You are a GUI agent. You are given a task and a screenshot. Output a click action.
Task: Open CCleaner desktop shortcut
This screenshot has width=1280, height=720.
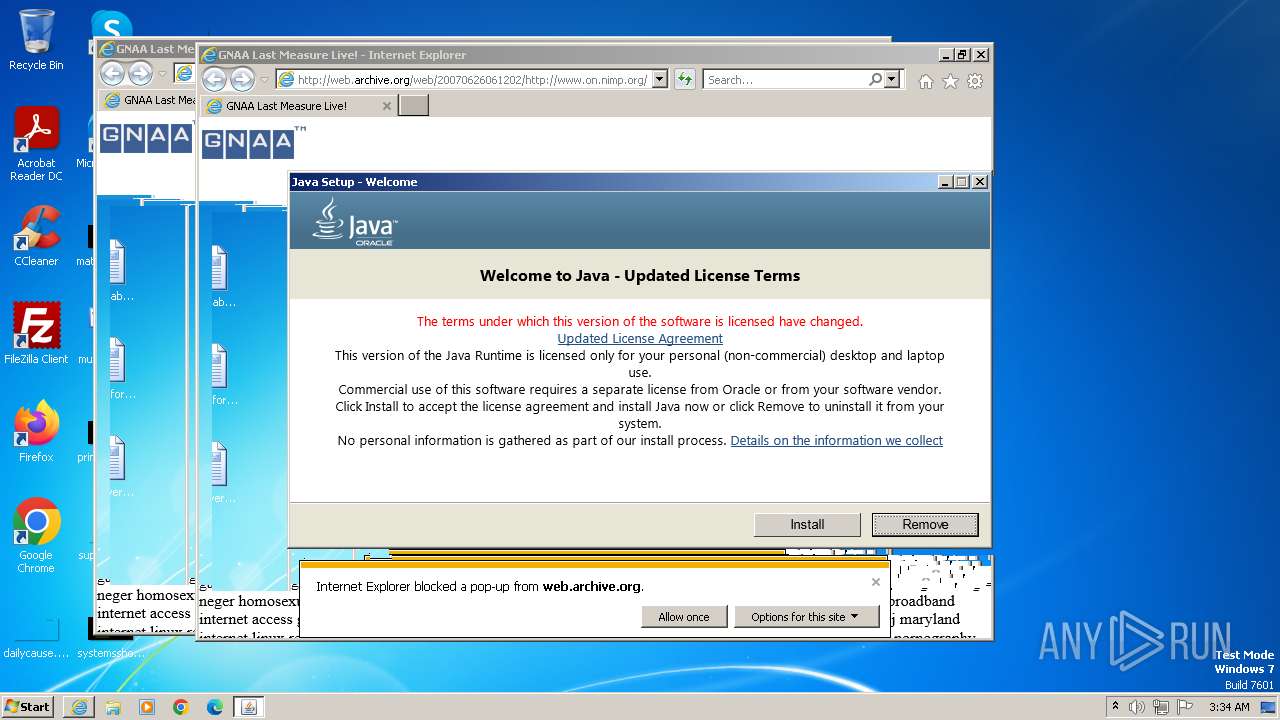click(x=36, y=236)
